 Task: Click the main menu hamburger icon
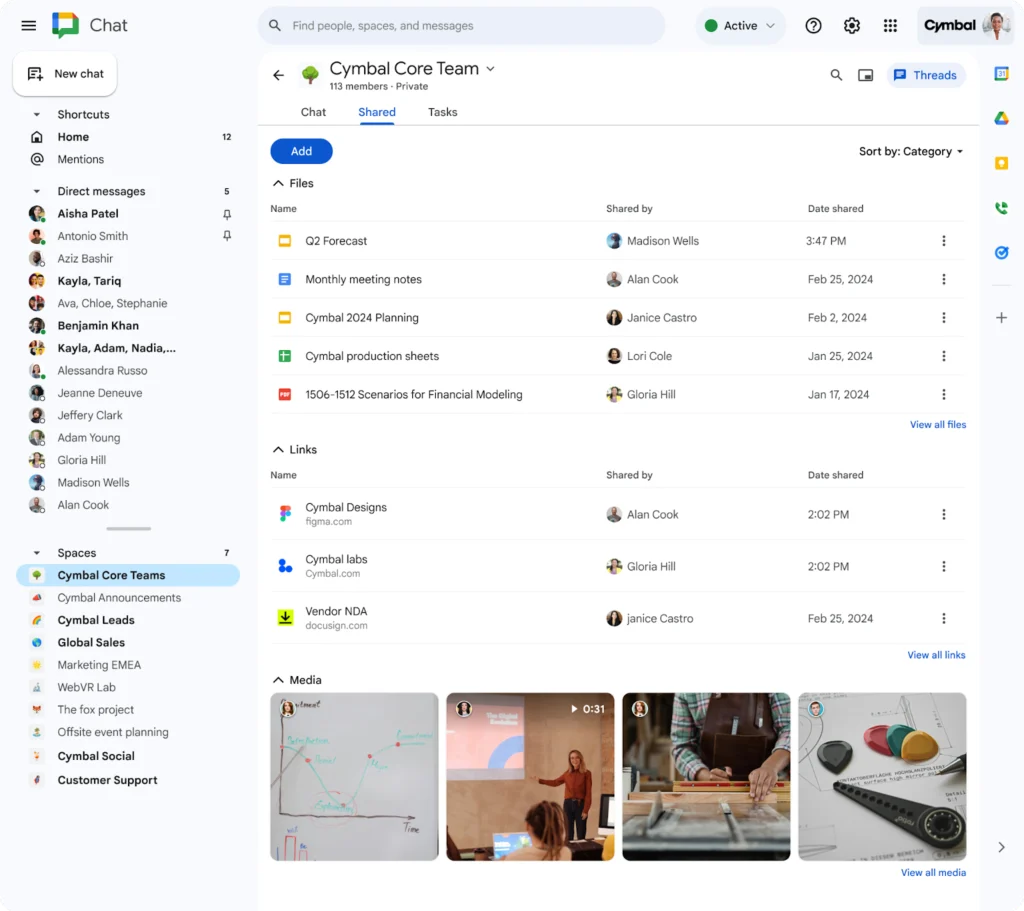click(x=28, y=25)
